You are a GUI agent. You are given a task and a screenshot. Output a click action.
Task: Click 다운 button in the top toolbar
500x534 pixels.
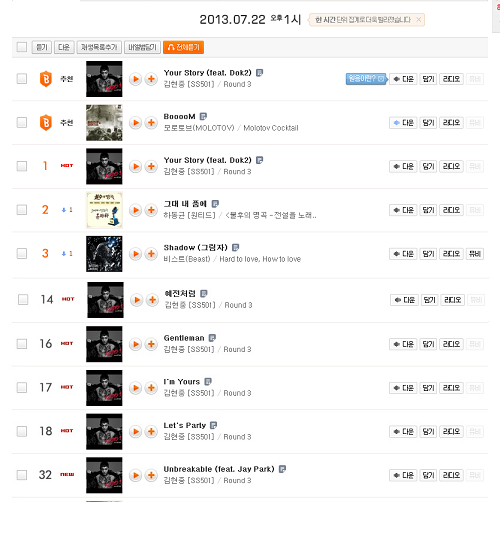pyautogui.click(x=64, y=47)
